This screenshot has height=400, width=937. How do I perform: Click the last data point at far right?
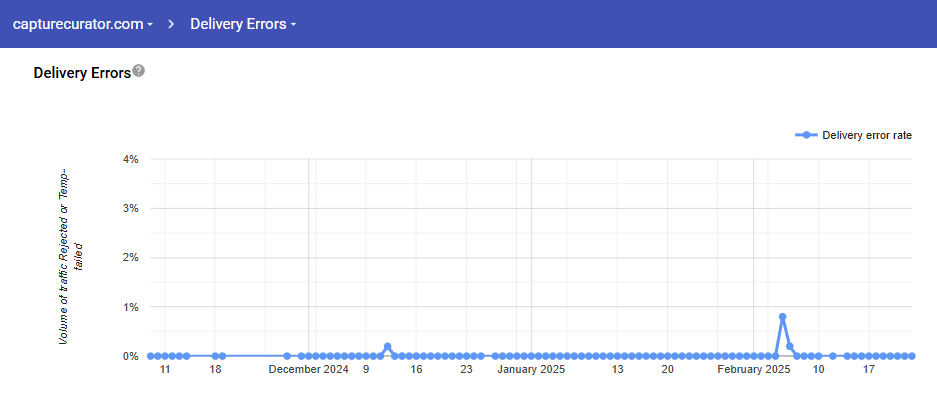(912, 356)
